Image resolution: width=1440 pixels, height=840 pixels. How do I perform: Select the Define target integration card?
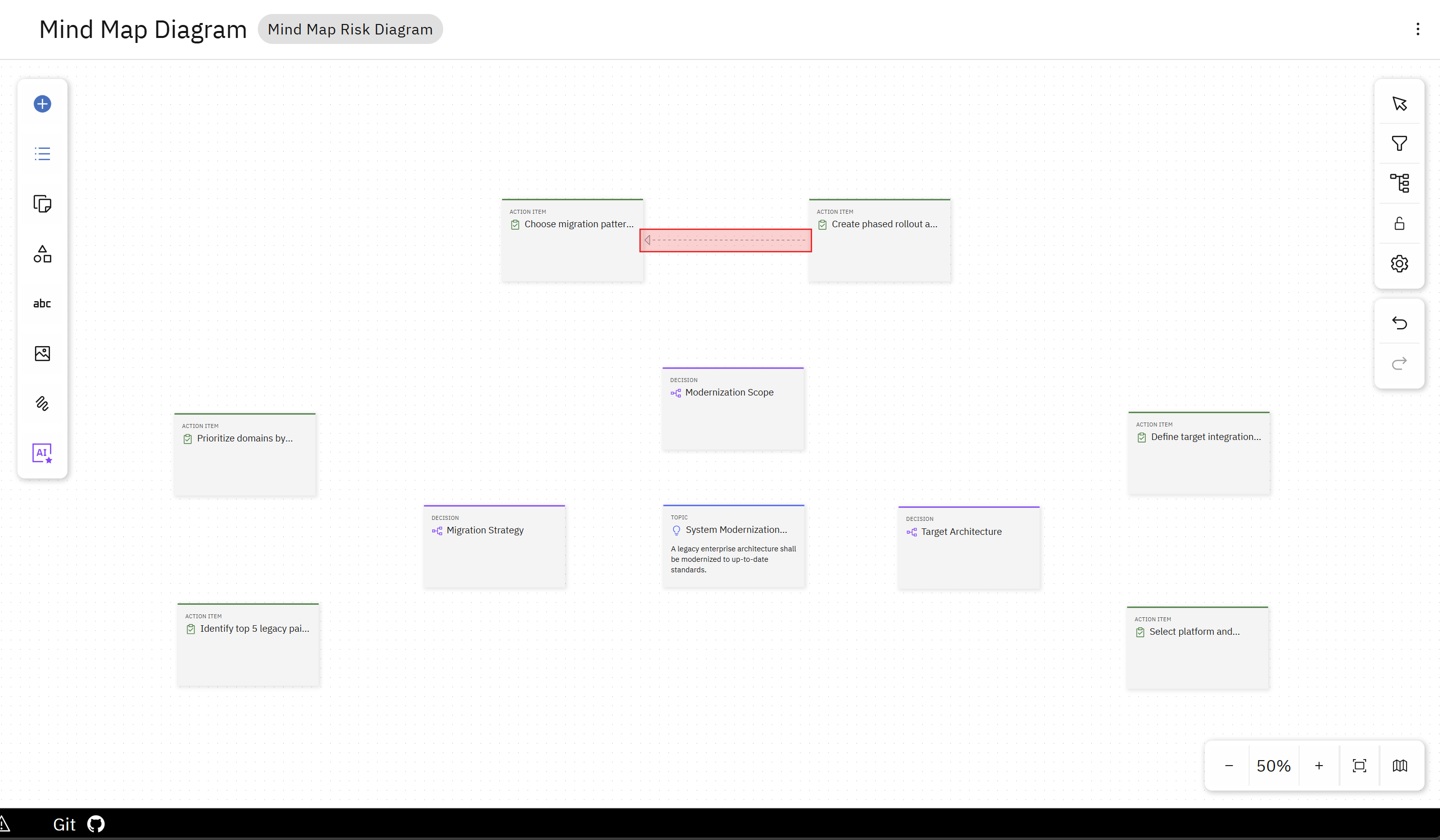pyautogui.click(x=1199, y=453)
